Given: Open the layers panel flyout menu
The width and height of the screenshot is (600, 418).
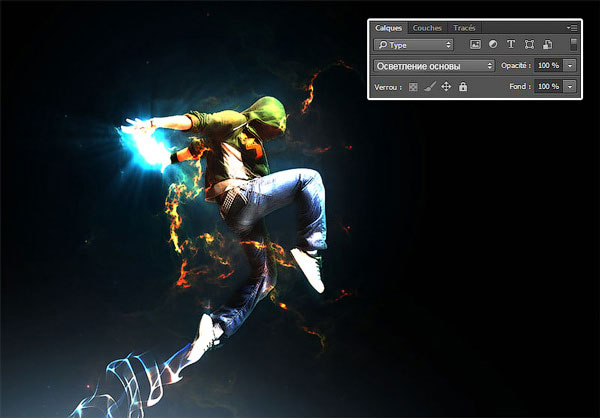Looking at the screenshot, I should (572, 28).
